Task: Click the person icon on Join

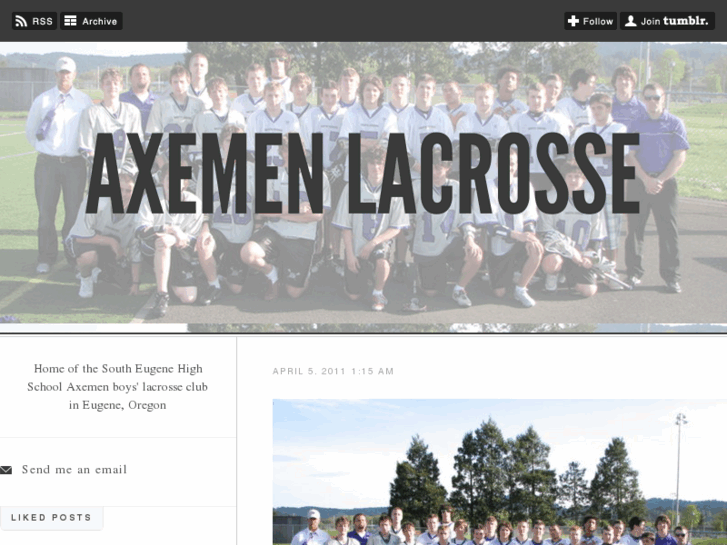Action: [x=631, y=21]
